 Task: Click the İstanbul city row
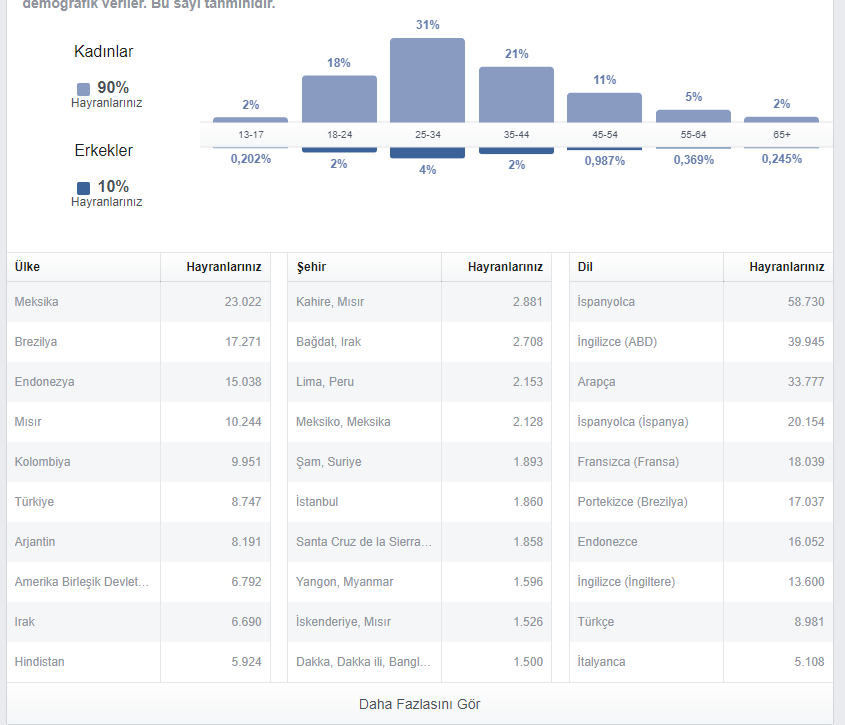point(419,502)
